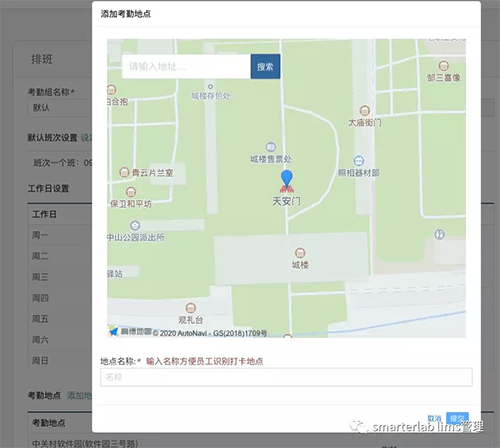Click the 添加地点 link behind the dialog

point(79,395)
